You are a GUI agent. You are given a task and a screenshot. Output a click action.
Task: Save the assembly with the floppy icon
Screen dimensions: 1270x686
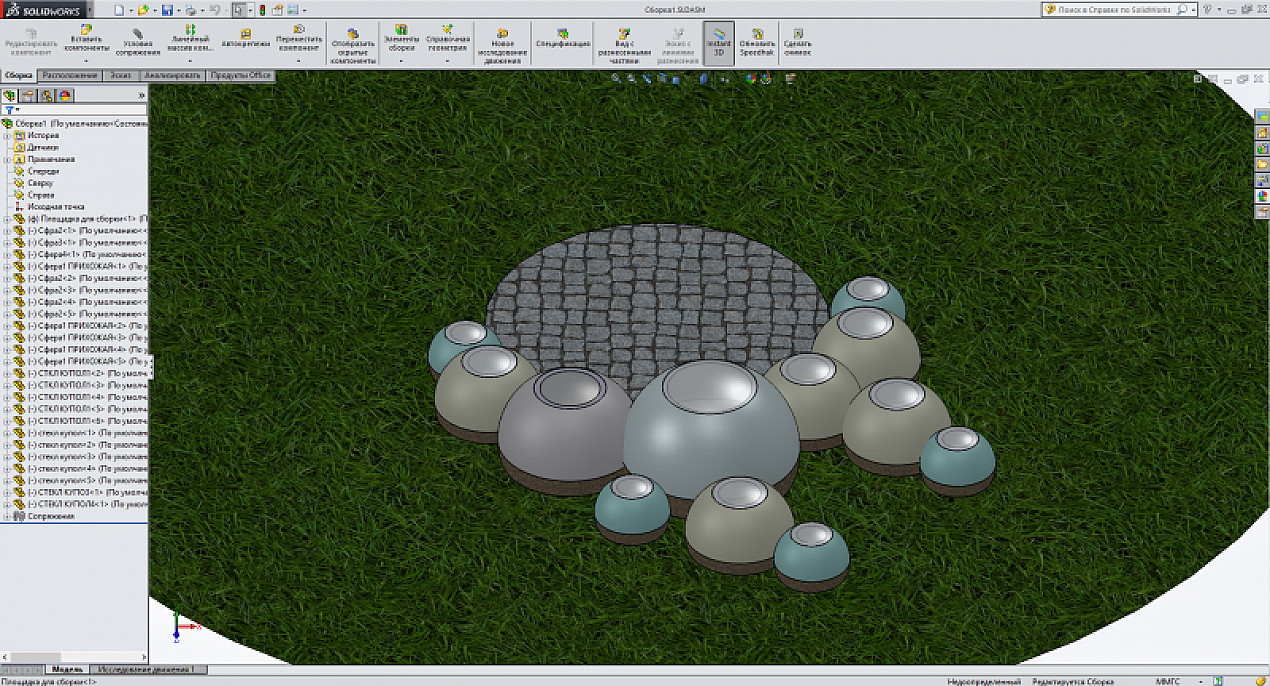167,9
